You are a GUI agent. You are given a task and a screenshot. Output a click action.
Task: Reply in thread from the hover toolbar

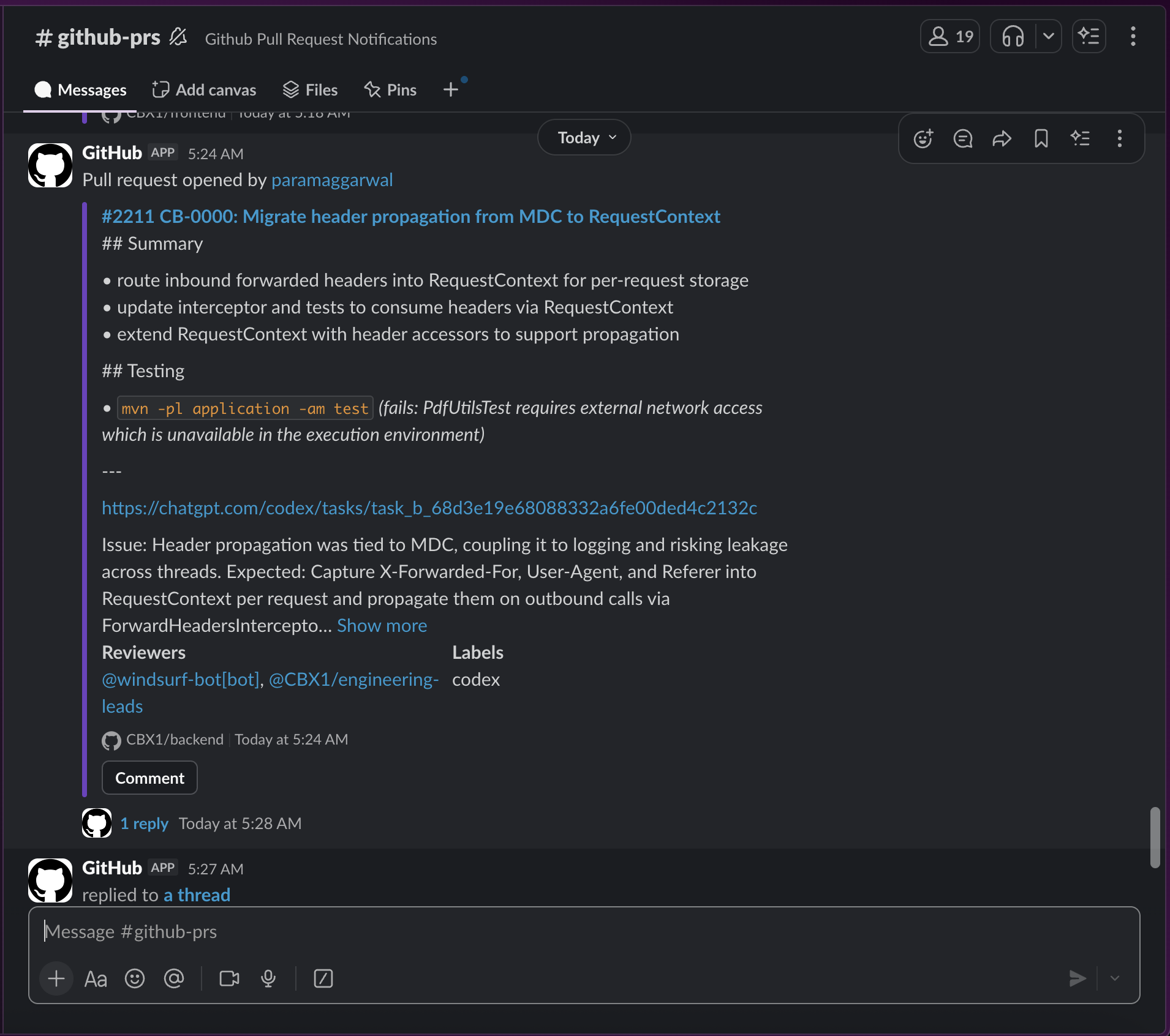(x=963, y=139)
